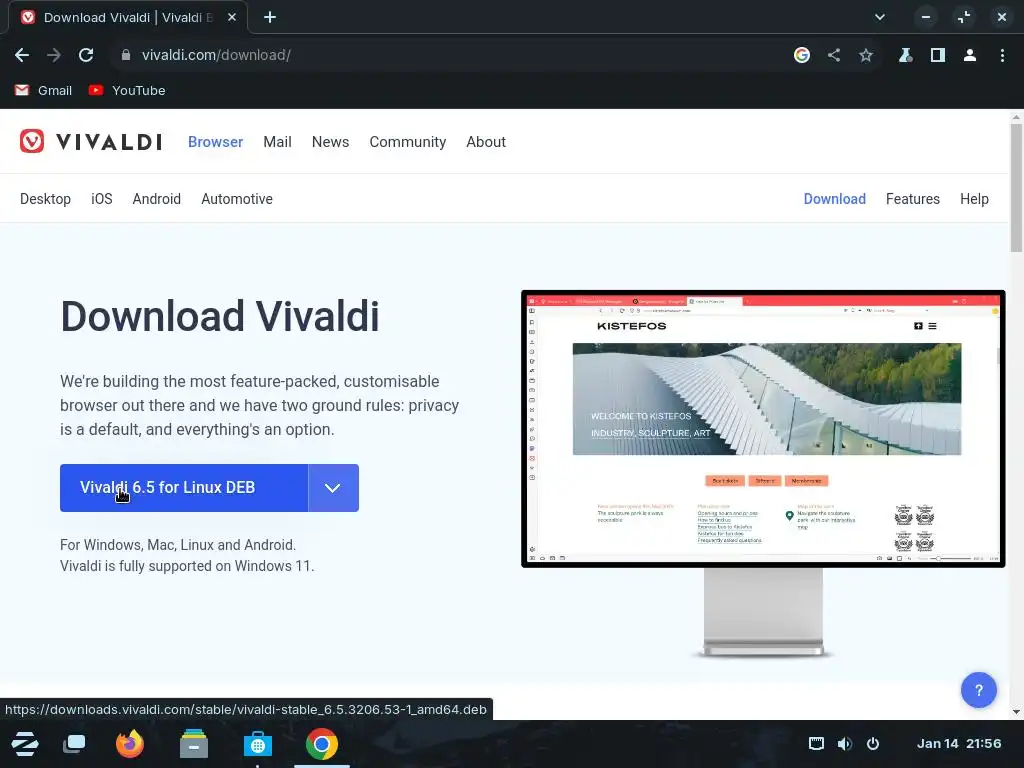1024x768 pixels.
Task: Open the screen keyboard tray icon
Action: click(x=816, y=744)
